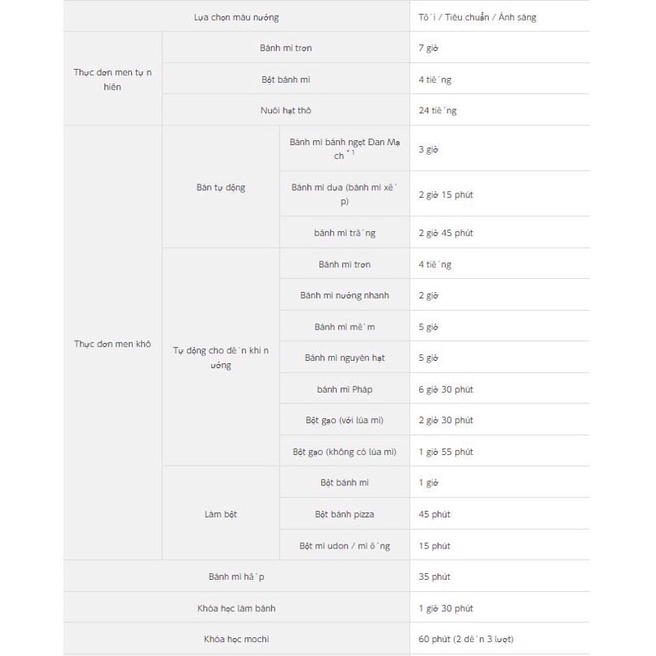Click the "Bán tự động" group cell
The image size is (656, 656).
click(220, 187)
